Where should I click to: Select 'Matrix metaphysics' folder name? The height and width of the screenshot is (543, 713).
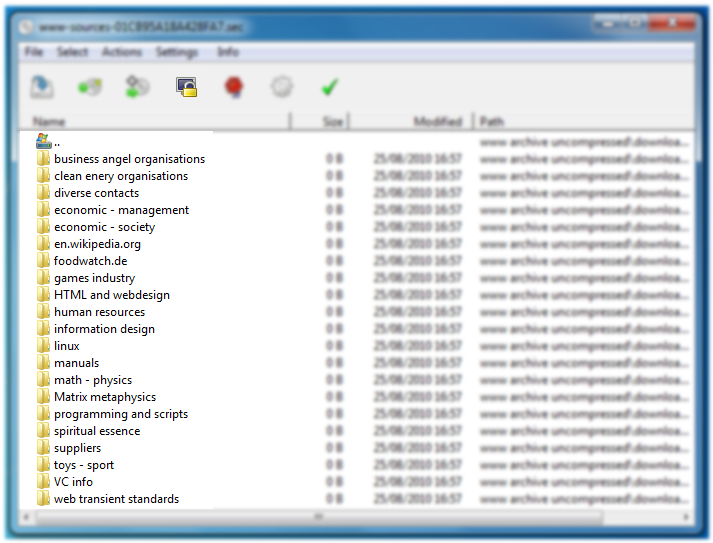105,397
